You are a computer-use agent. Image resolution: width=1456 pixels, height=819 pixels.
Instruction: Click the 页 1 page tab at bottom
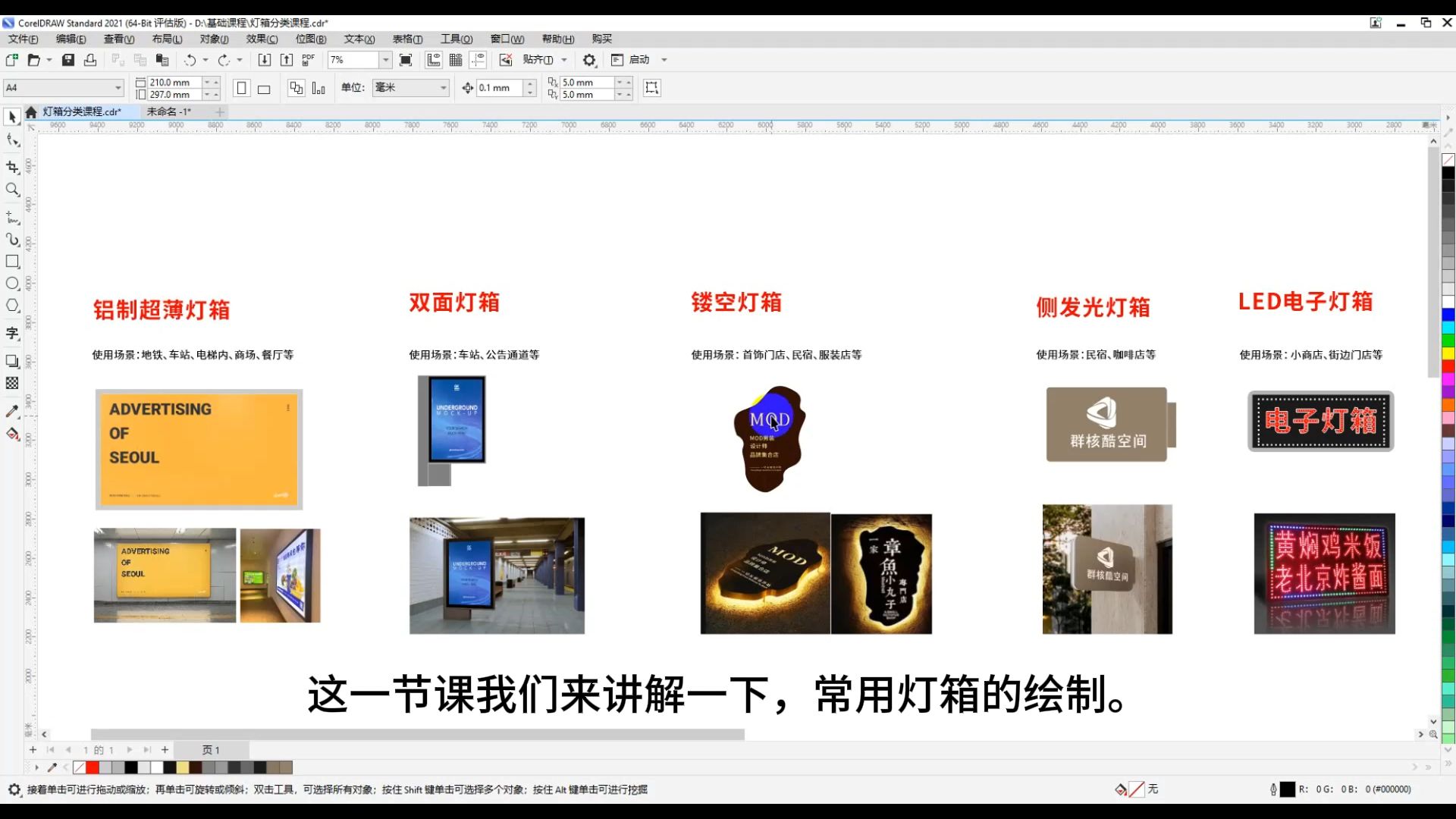(x=211, y=750)
